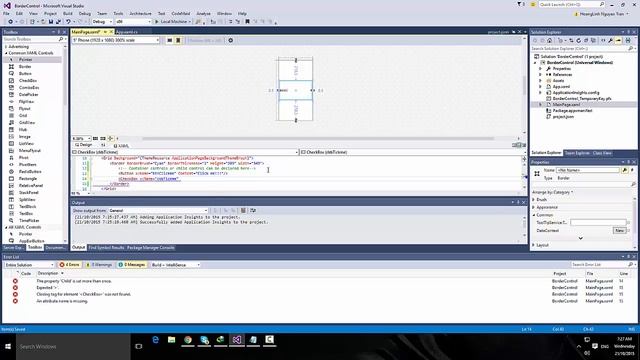Switch designer to portrait orientation
The width and height of the screenshot is (640, 360).
click(x=178, y=40)
